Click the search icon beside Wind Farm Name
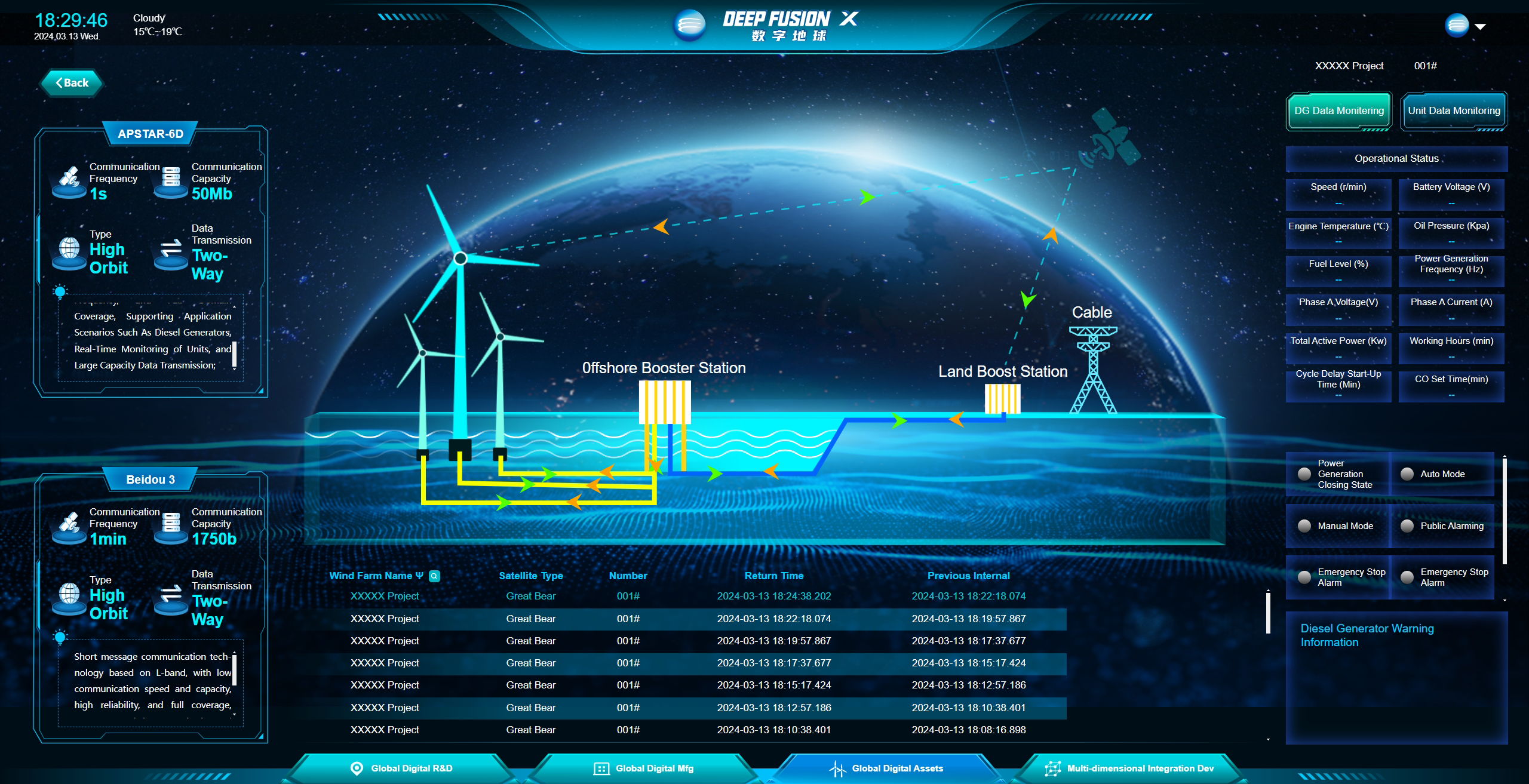The width and height of the screenshot is (1529, 784). point(435,576)
